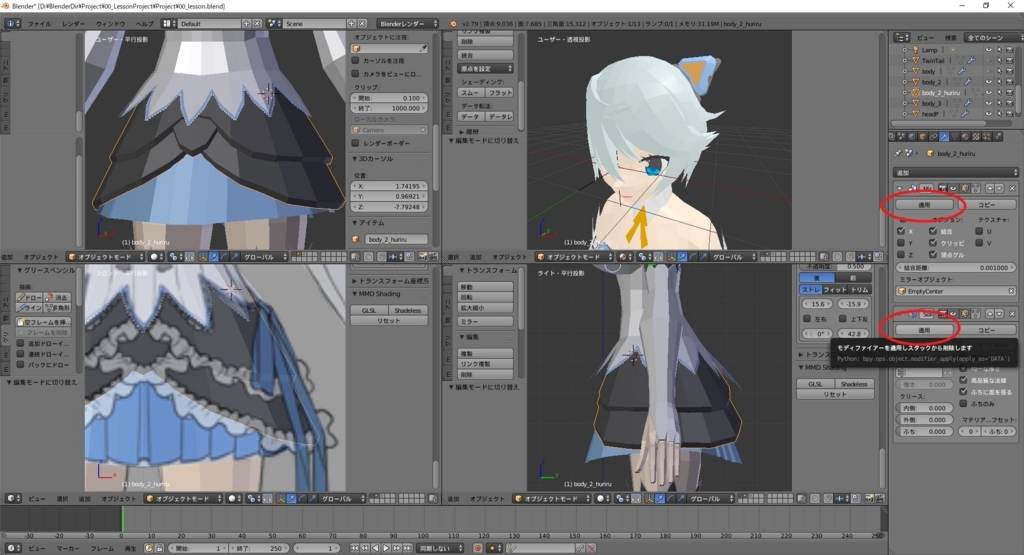The width and height of the screenshot is (1024, 555).
Task: Open the マーカー menu in timeline header
Action: [68, 548]
